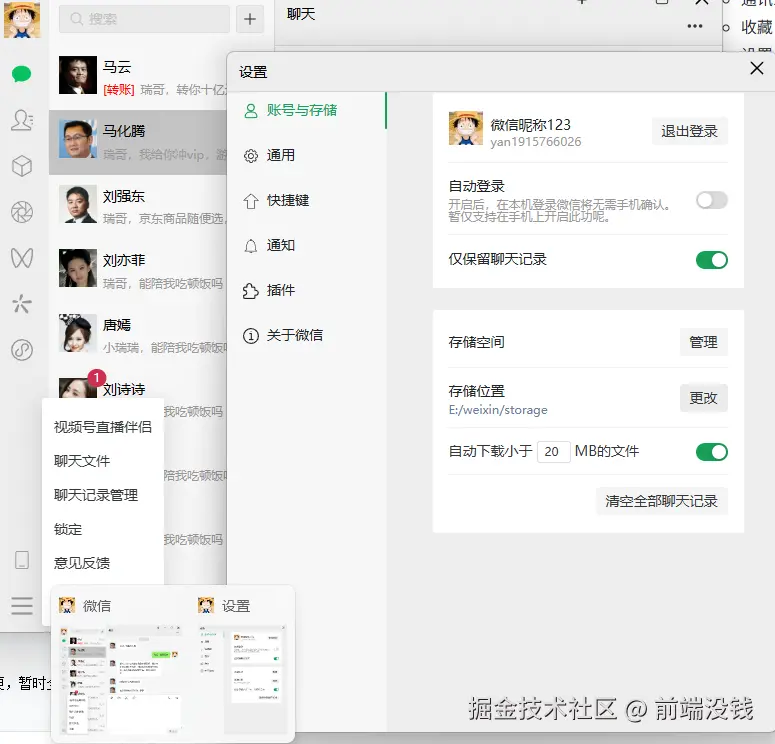This screenshot has width=775, height=744.
Task: Open the chat with 唐嫣
Action: 138,335
